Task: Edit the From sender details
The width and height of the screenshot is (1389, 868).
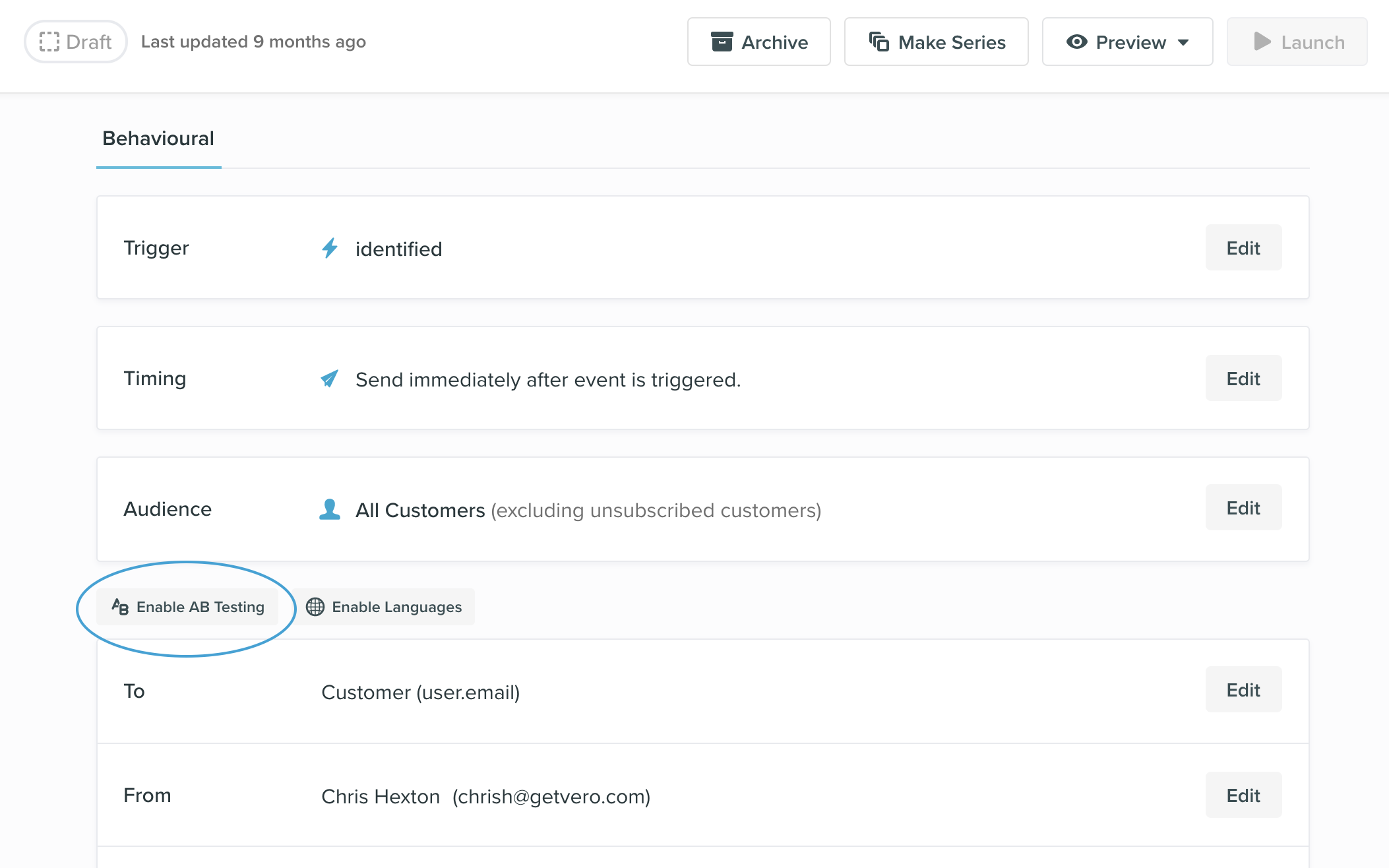Action: coord(1243,795)
